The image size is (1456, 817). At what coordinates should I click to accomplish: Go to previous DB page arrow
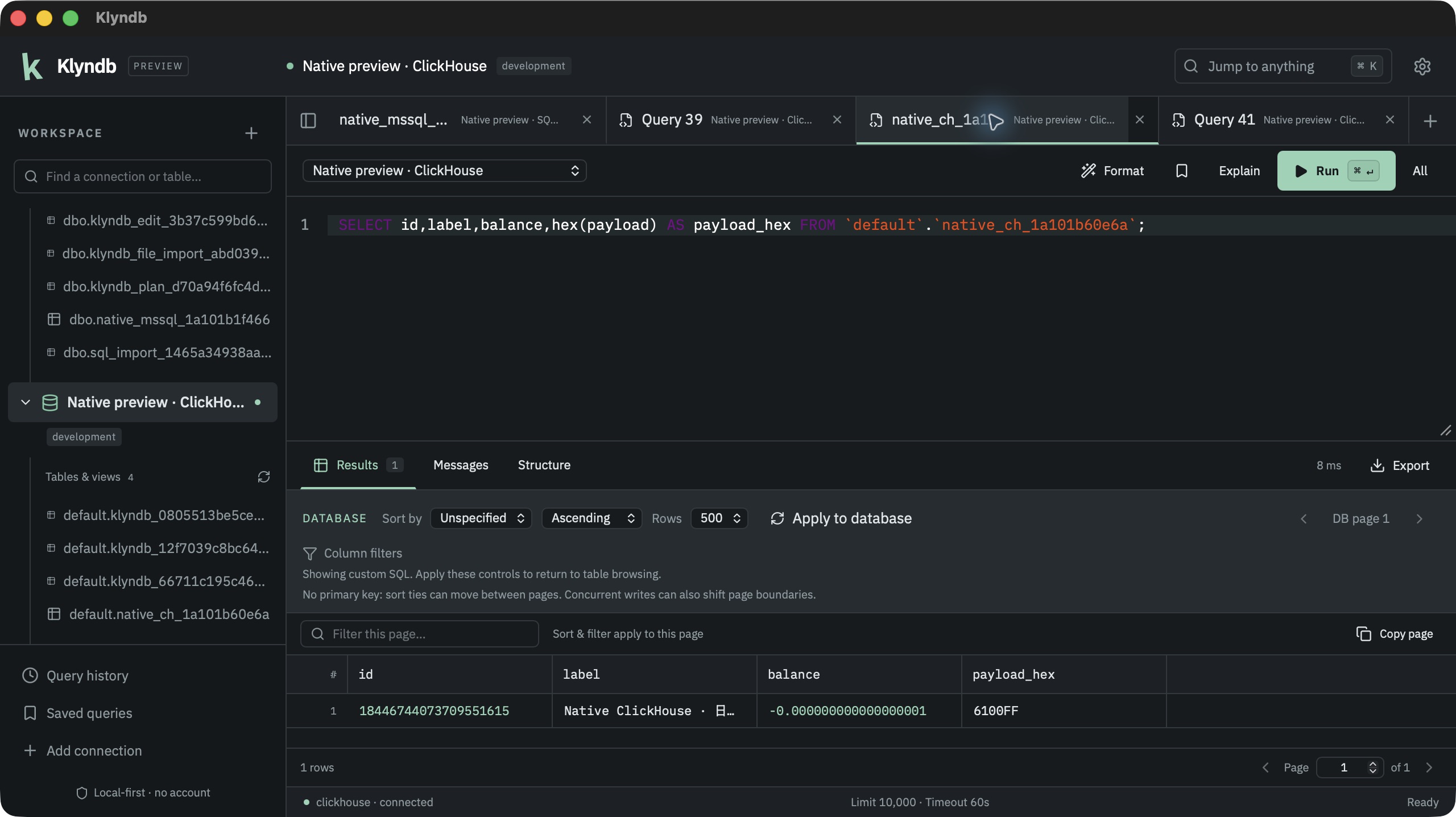[x=1304, y=518]
